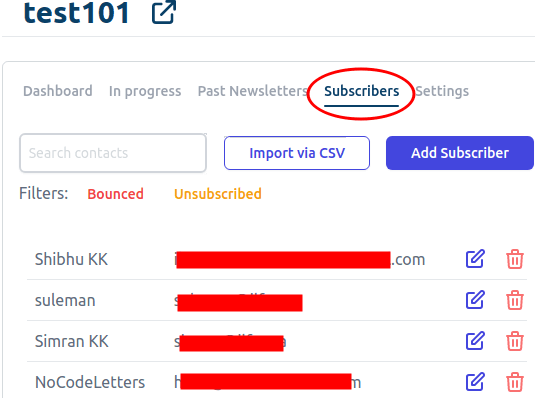
Task: Focus the Search contacts field
Action: click(x=113, y=153)
